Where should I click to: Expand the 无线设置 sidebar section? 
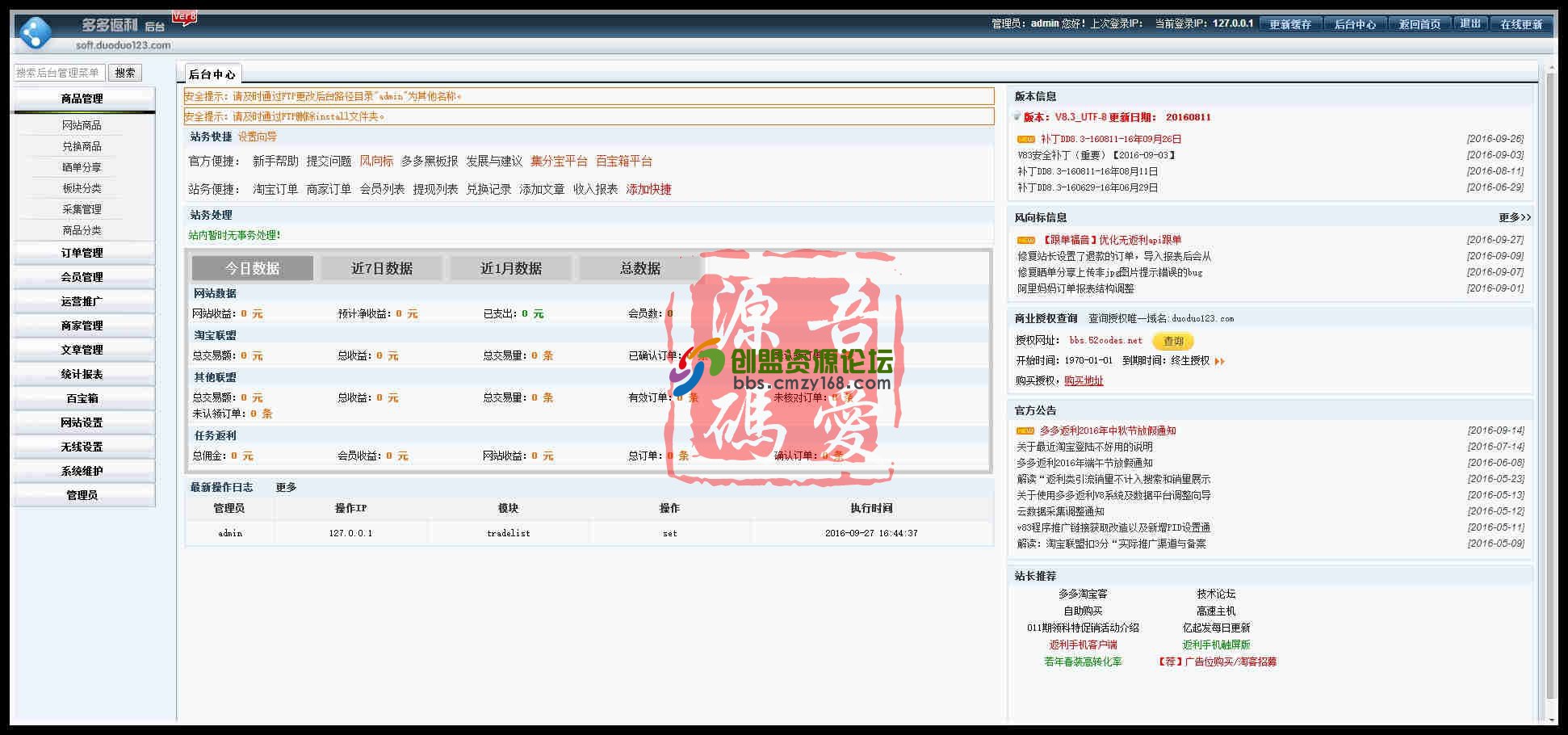coord(84,447)
